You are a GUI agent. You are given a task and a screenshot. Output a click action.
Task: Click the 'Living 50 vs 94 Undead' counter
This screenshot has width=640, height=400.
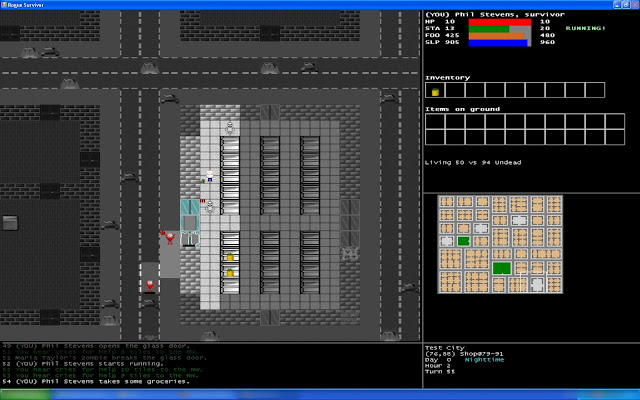pyautogui.click(x=473, y=162)
